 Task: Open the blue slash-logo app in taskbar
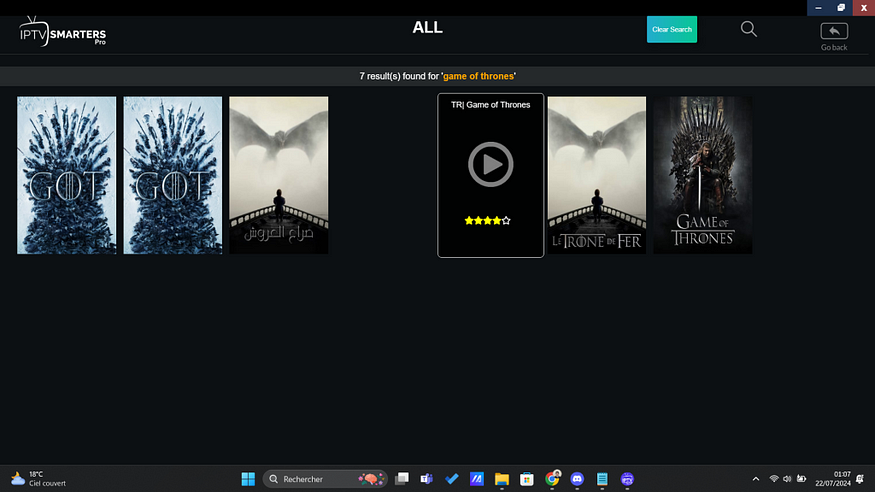[x=477, y=479]
